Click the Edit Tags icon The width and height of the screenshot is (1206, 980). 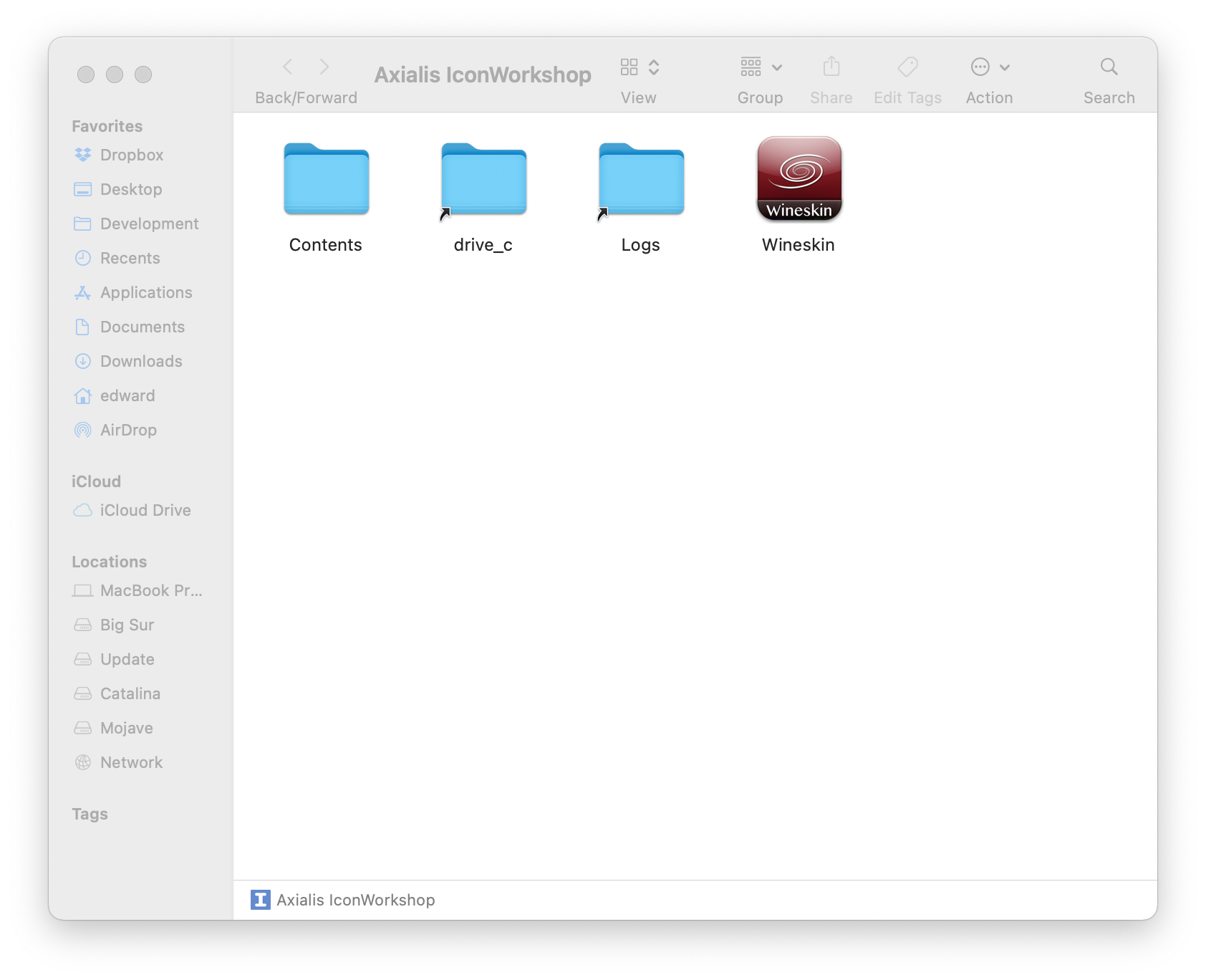(908, 67)
